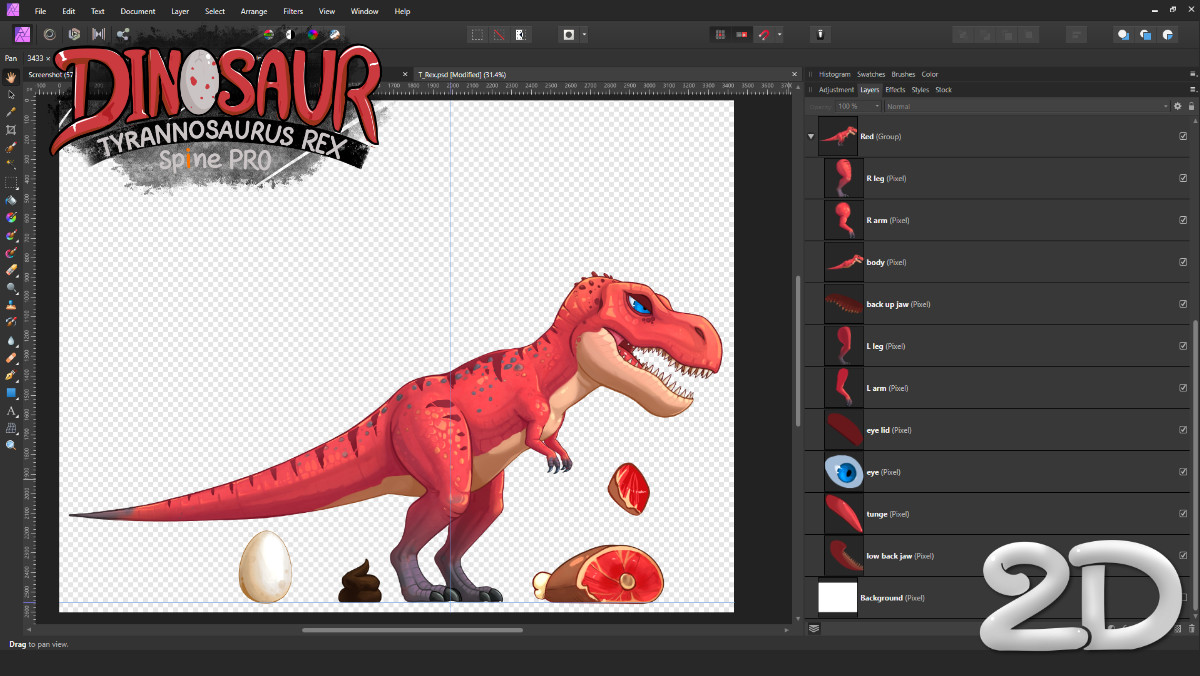Hide the Red group layer

pos(1183,136)
